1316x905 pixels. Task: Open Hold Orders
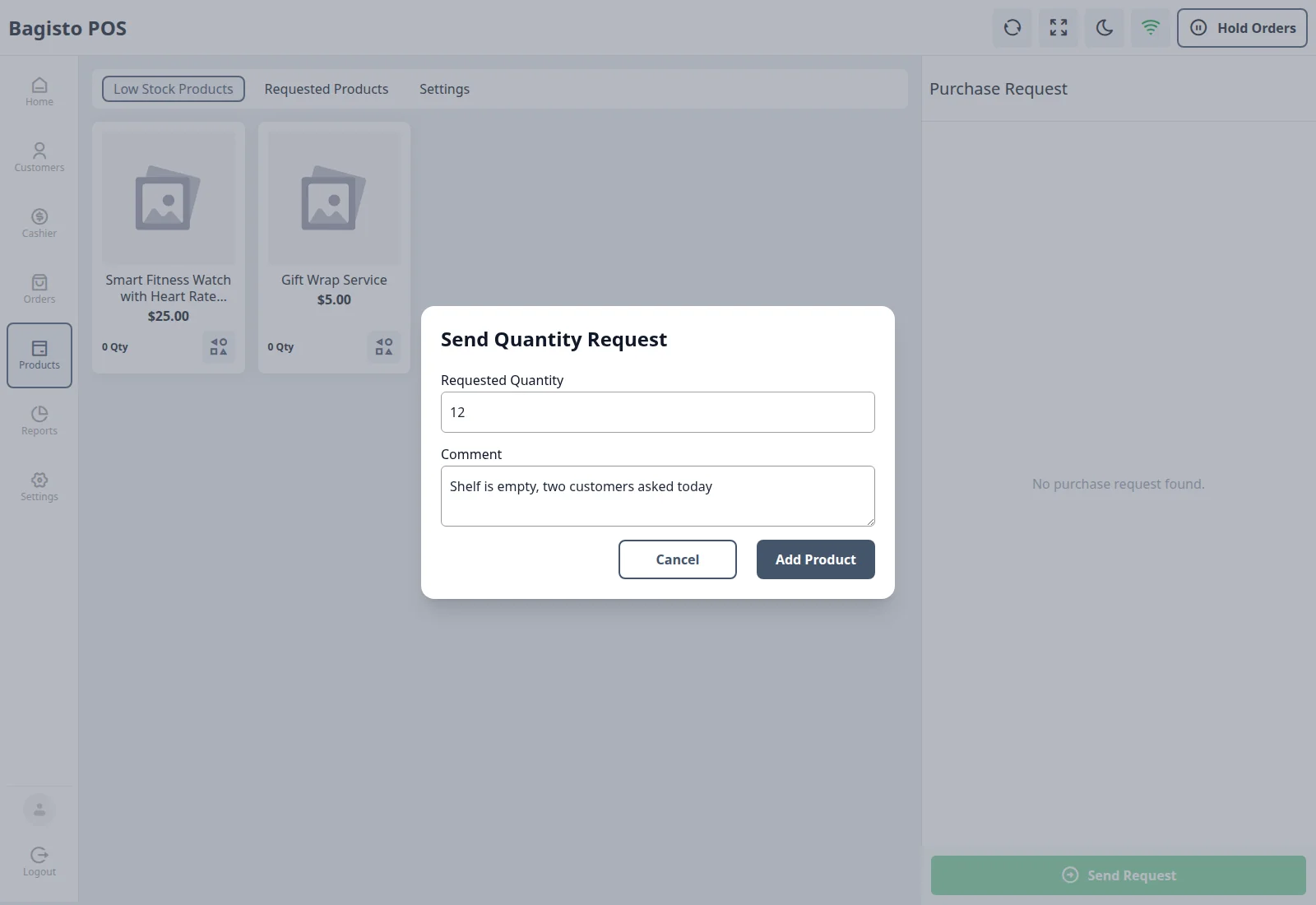tap(1242, 28)
